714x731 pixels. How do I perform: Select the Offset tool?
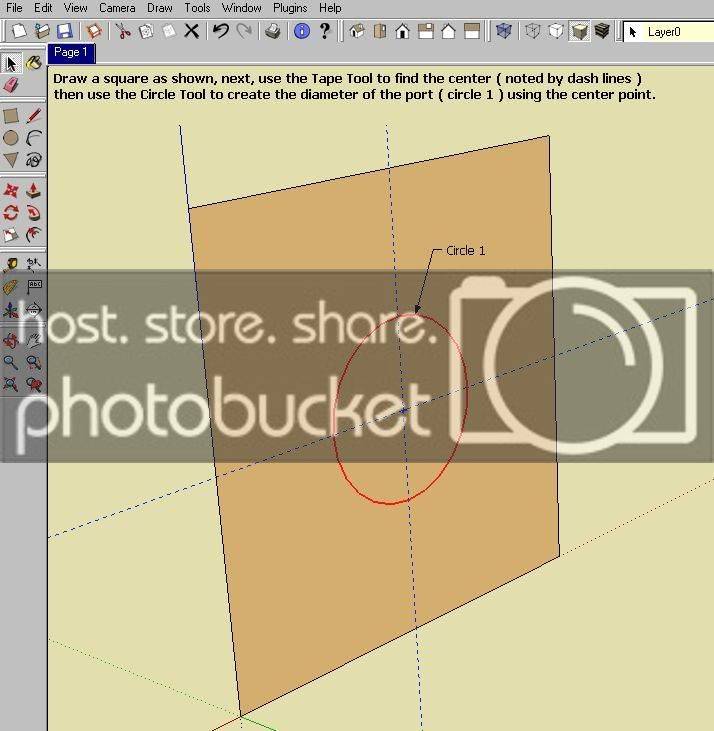(34, 235)
